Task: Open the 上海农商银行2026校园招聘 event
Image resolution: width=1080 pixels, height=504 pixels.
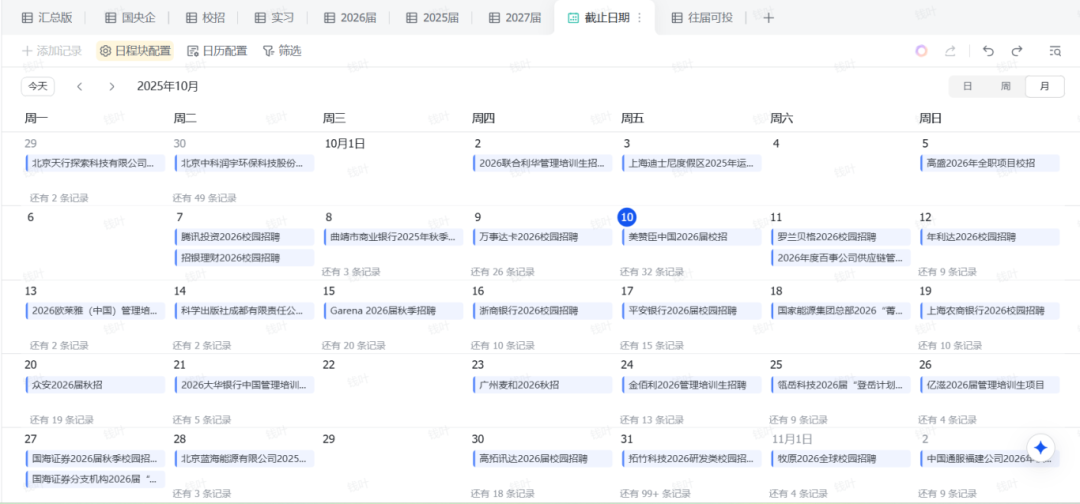Action: click(990, 311)
